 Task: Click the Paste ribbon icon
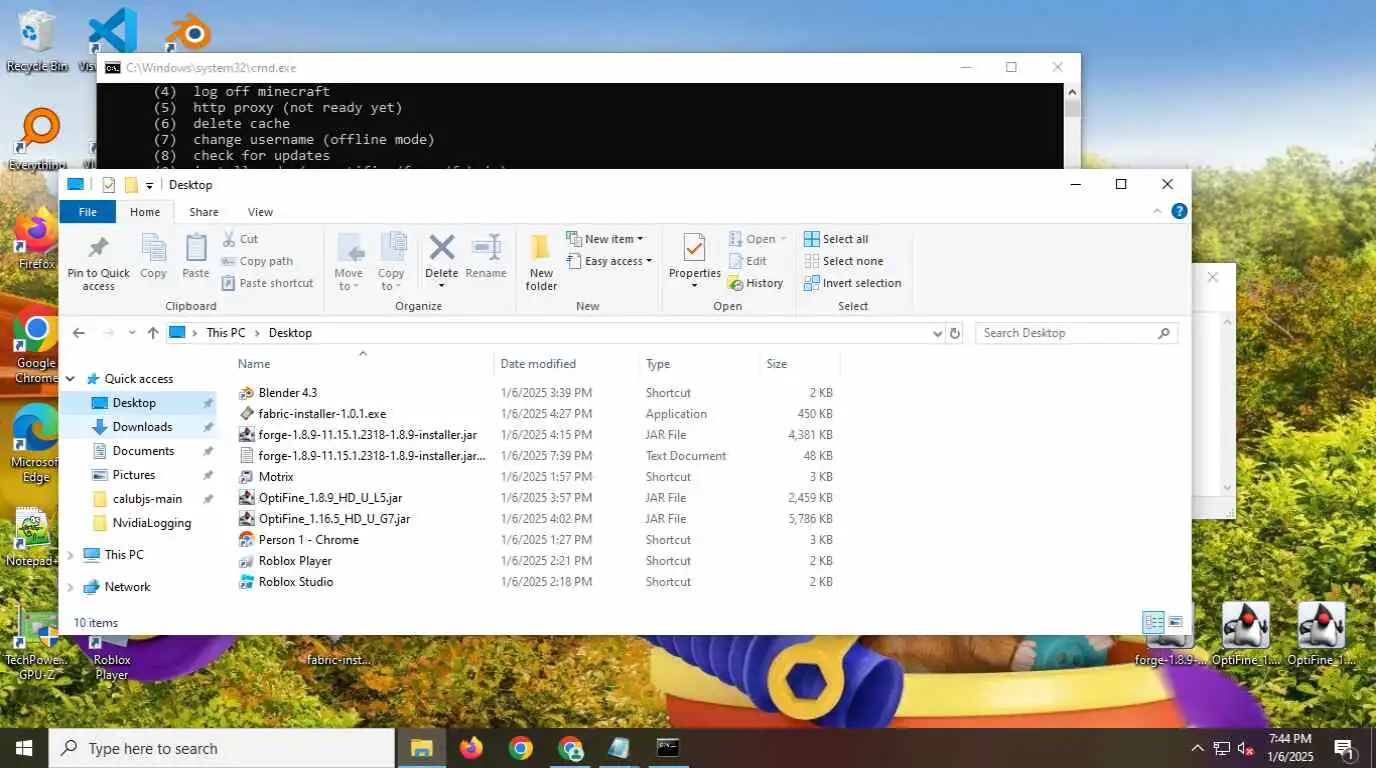[x=196, y=247]
